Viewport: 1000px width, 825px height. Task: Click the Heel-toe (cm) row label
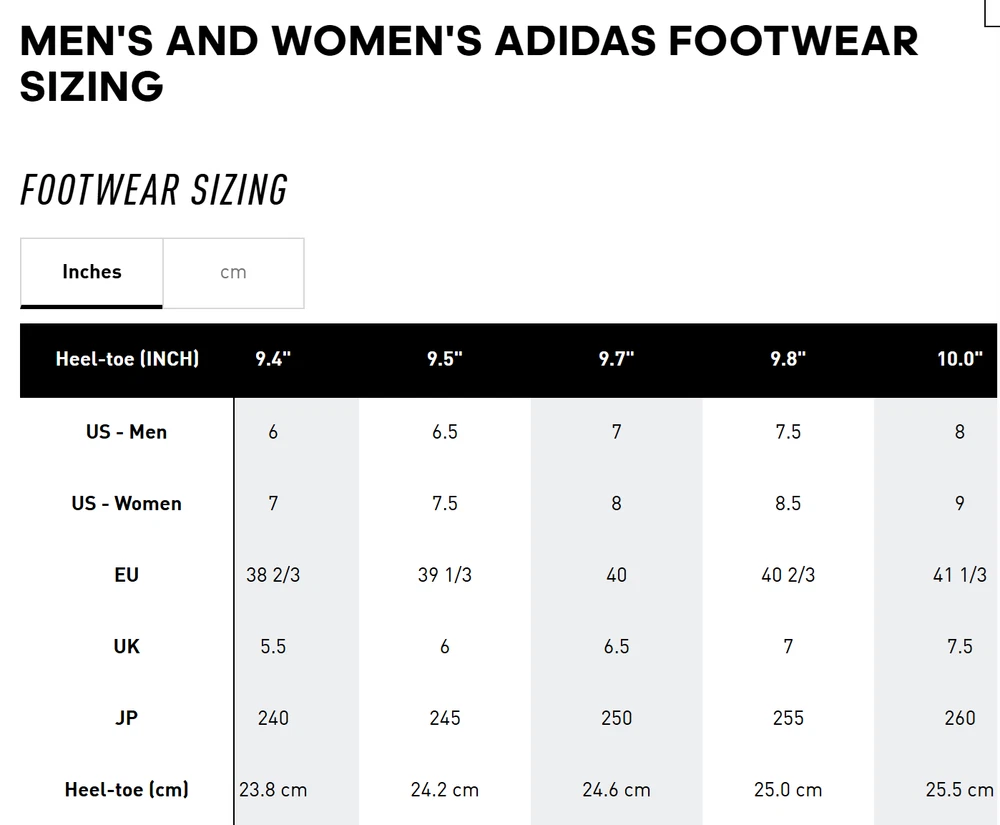coord(127,789)
